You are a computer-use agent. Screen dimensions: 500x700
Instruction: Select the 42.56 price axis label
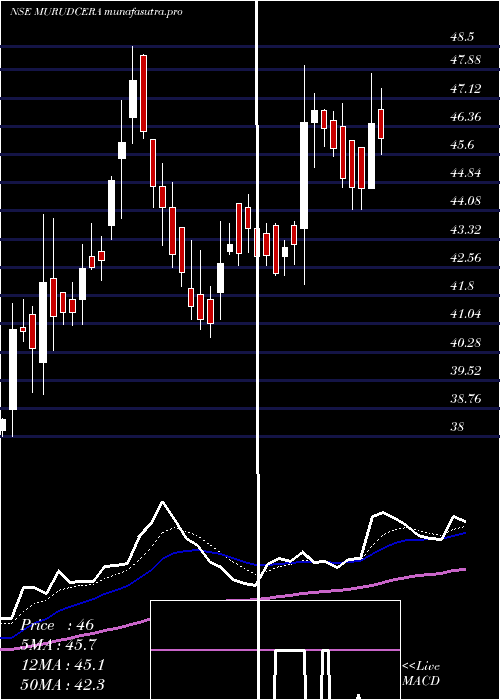pyautogui.click(x=466, y=258)
